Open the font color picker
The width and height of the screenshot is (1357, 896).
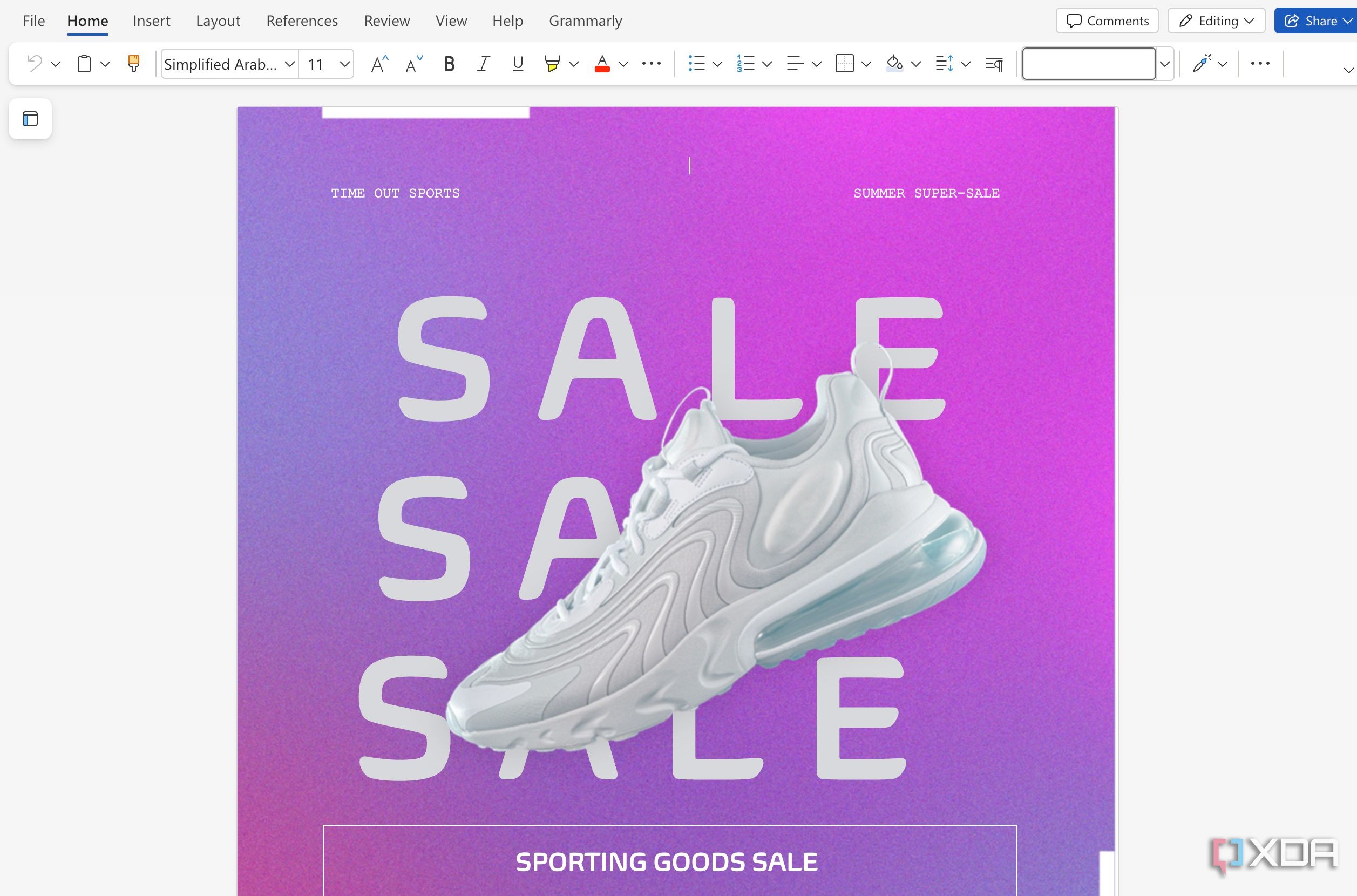(602, 64)
